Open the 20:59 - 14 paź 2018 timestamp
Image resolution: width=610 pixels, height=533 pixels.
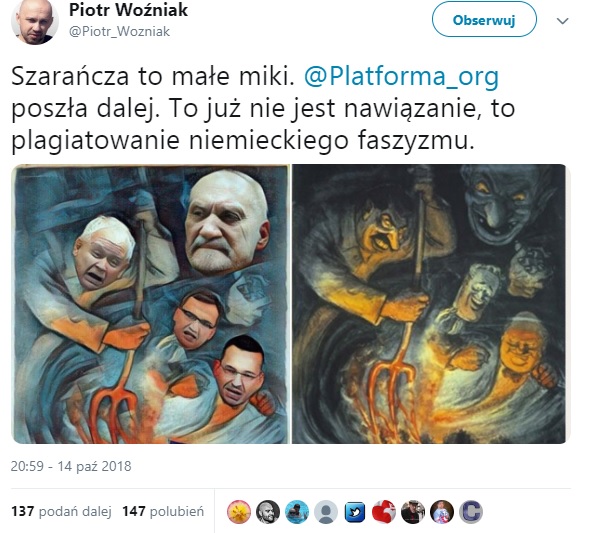pyautogui.click(x=71, y=466)
